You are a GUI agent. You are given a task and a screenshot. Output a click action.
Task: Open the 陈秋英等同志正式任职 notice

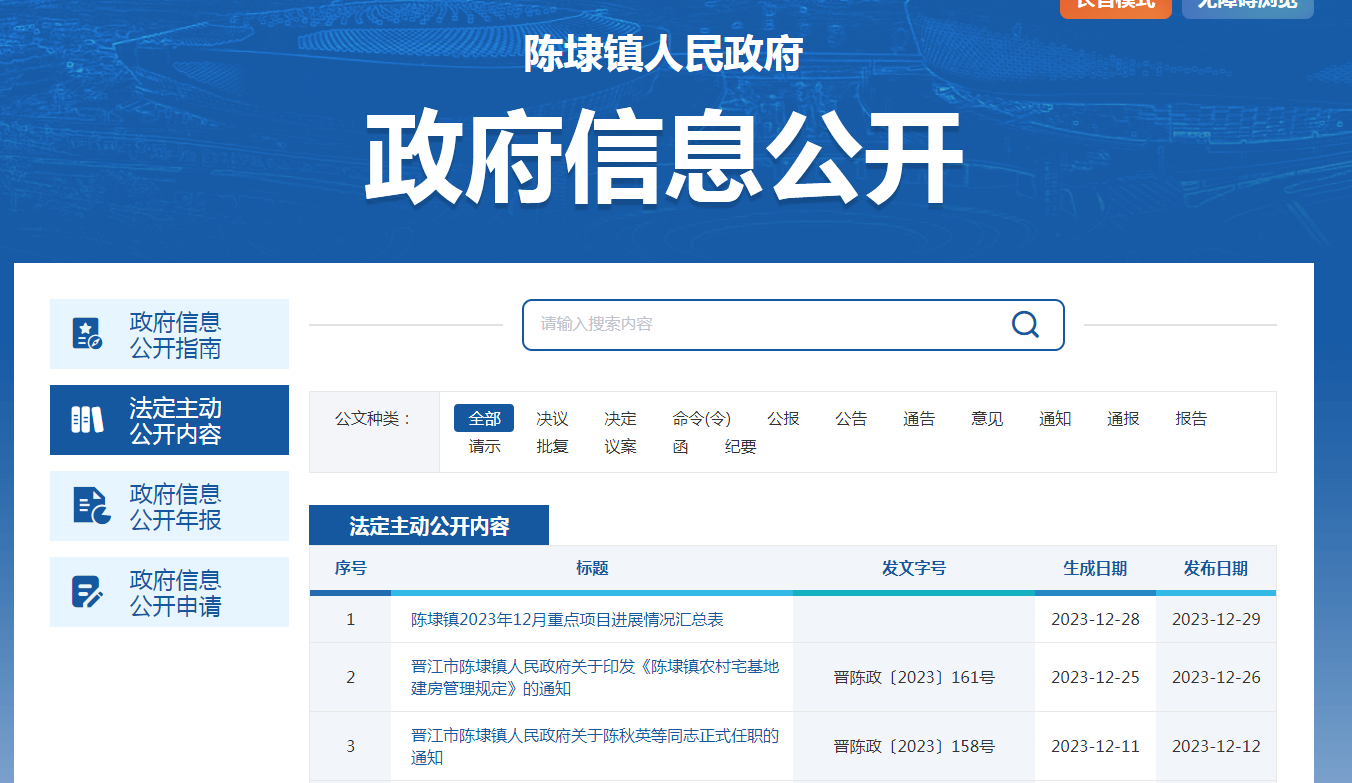(x=594, y=746)
